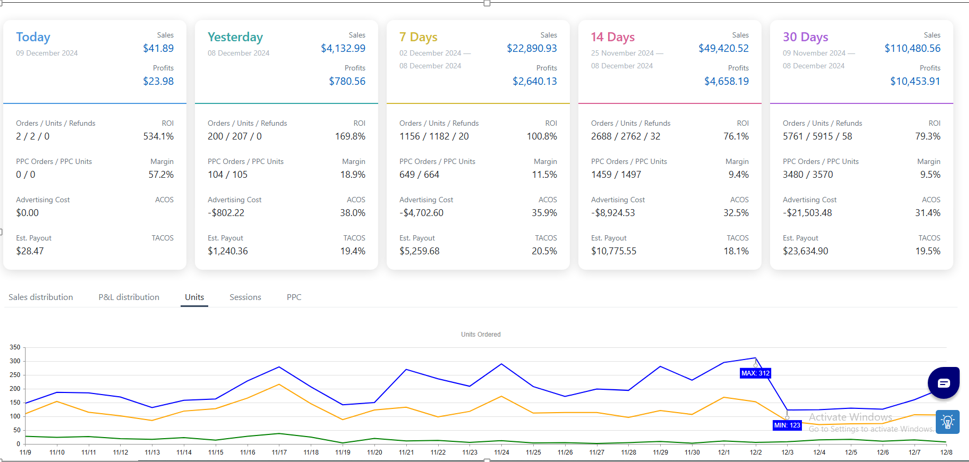
Task: Open the 7 Days card heading
Action: (x=418, y=37)
